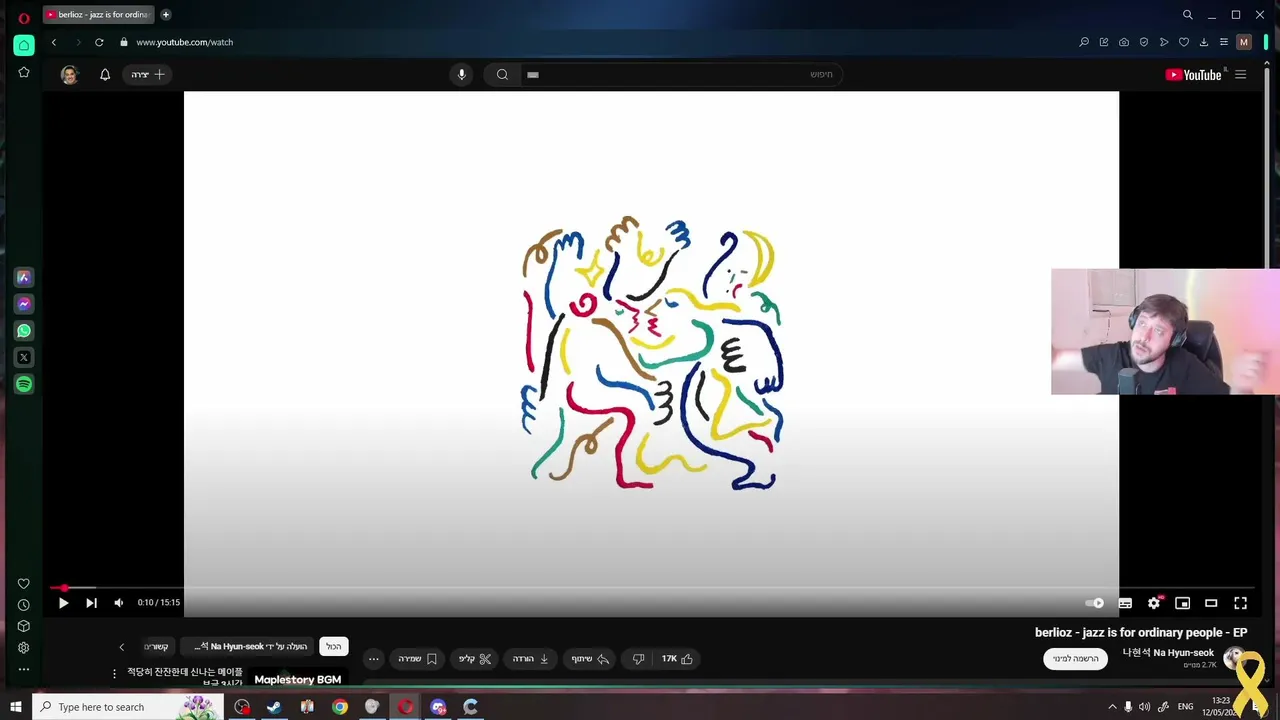This screenshot has height=720, width=1280.
Task: Go to Opera start page home icon
Action: [x=24, y=45]
